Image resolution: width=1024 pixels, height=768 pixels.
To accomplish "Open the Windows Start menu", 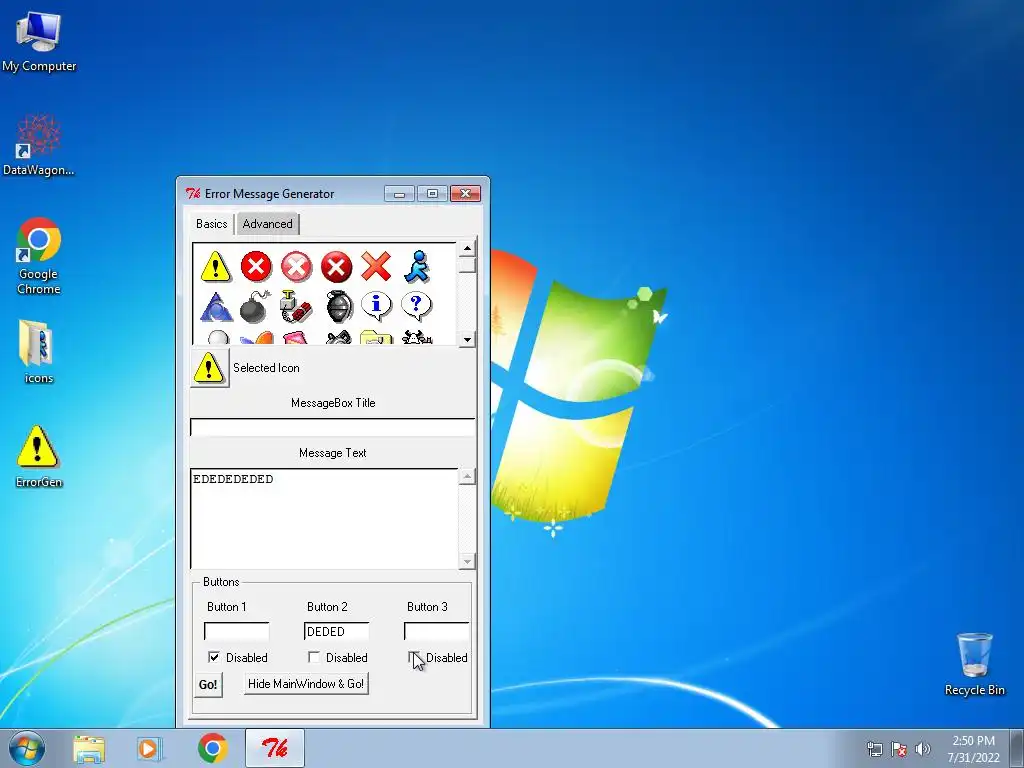I will [x=27, y=748].
